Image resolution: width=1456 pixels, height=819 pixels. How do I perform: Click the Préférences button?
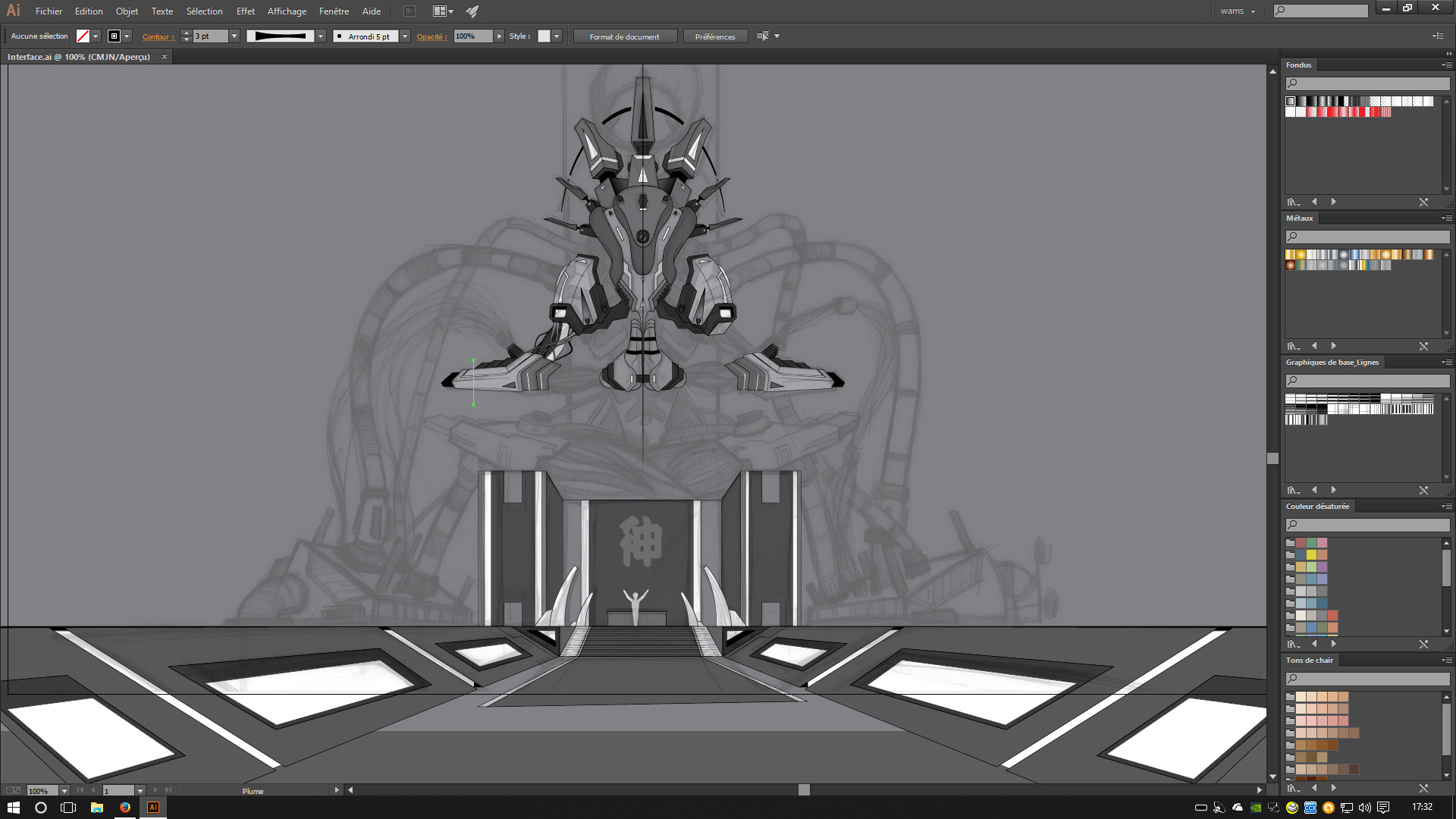tap(714, 36)
